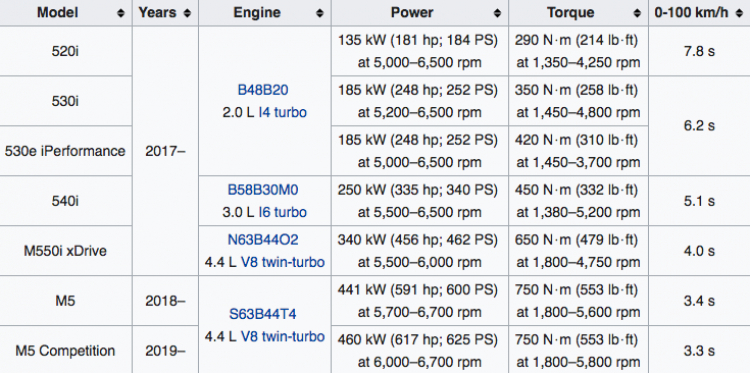This screenshot has height=373, width=750.
Task: Sort by Torque using its arrows
Action: [x=637, y=13]
